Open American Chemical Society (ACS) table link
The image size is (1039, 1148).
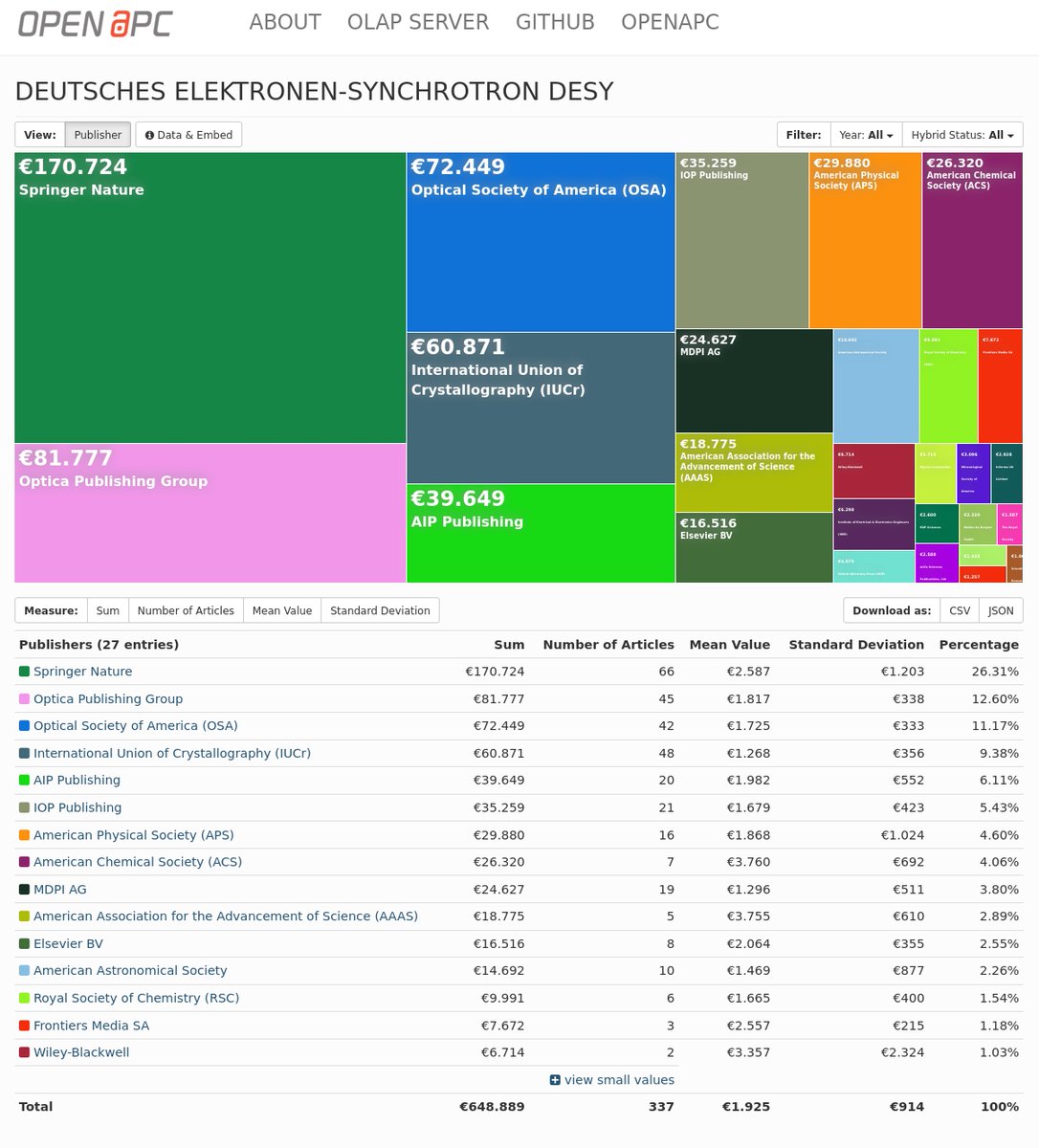point(138,862)
